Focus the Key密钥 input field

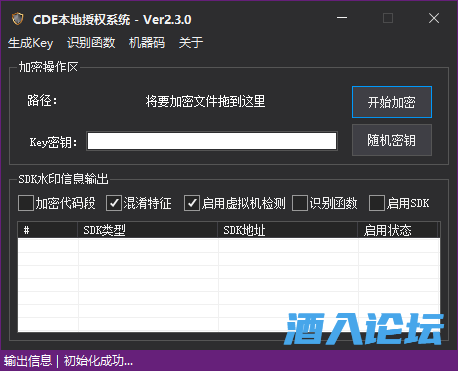[212, 141]
